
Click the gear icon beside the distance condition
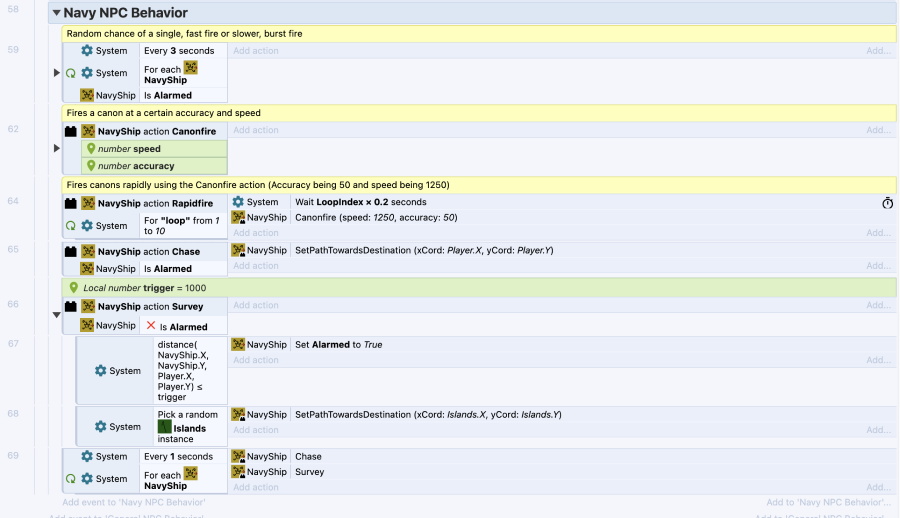pos(100,371)
